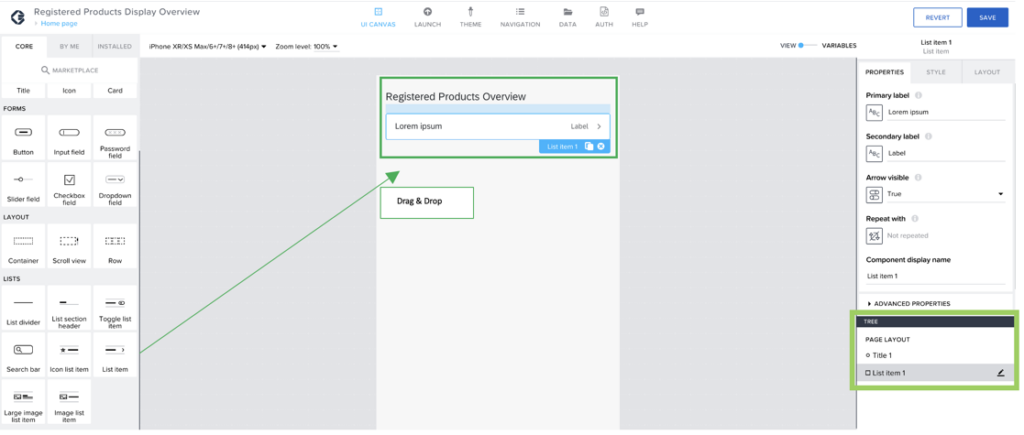
Task: Expand Advanced Properties section
Action: (909, 303)
